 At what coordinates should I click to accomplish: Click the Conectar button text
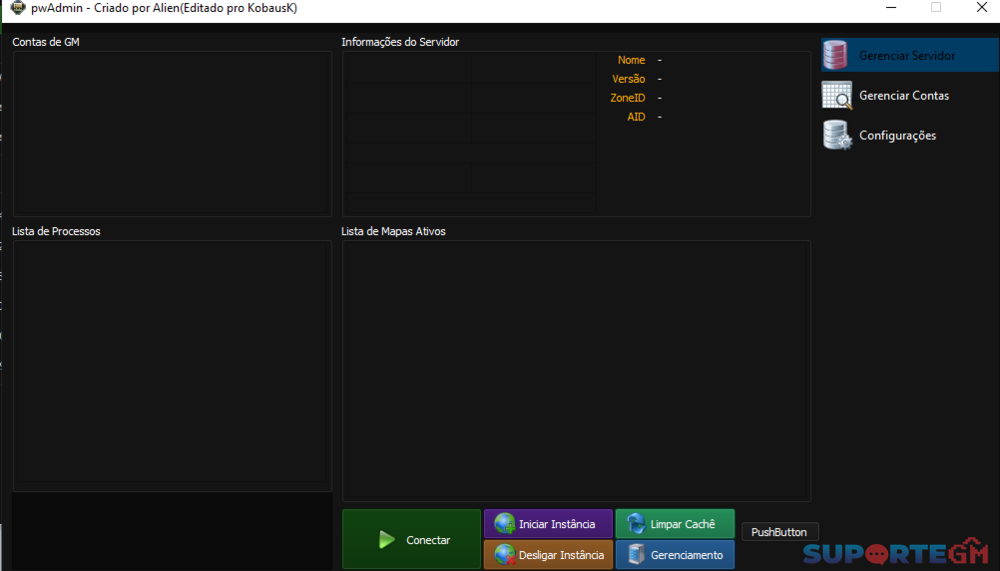pos(428,540)
